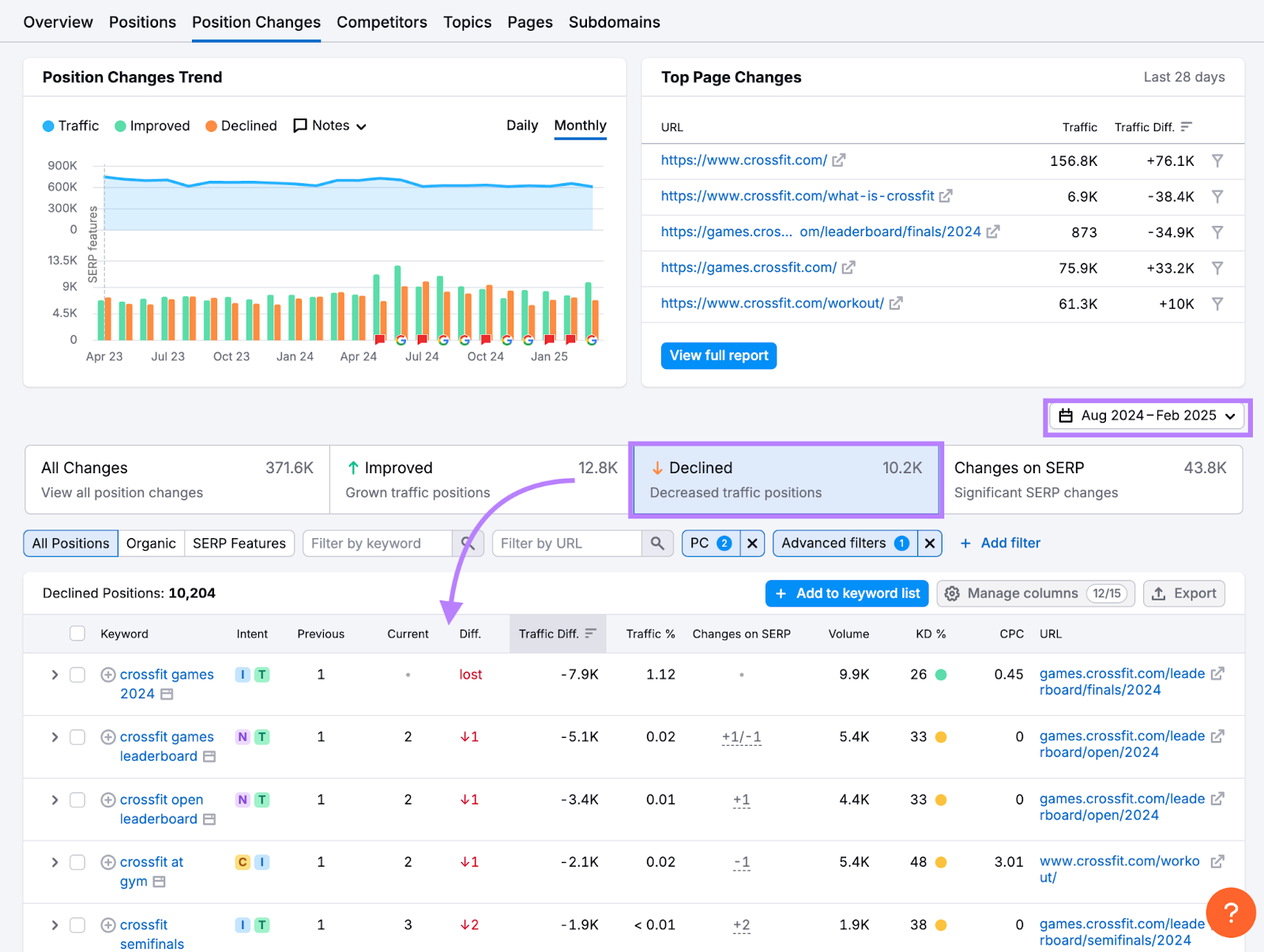
Task: Open the Aug 2024 – Feb 2025 date dropdown
Action: tap(1145, 415)
